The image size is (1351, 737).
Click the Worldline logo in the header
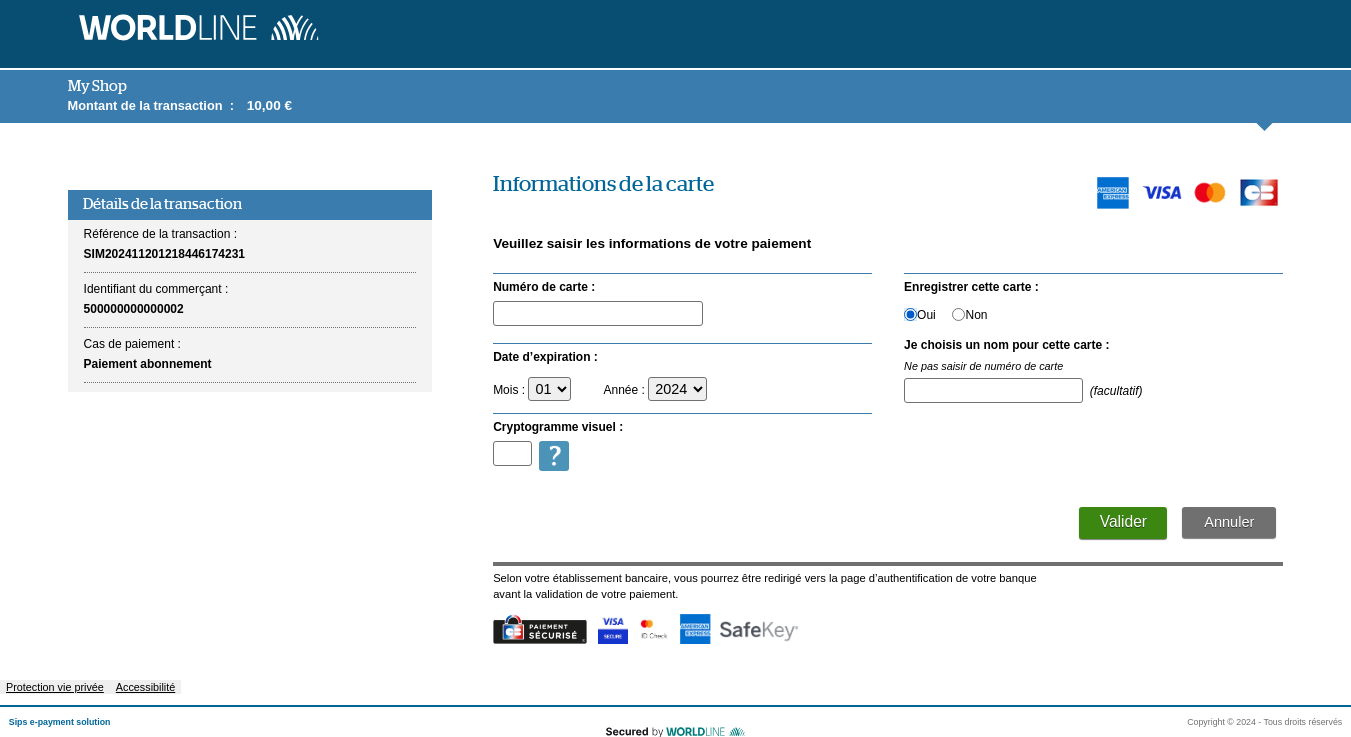[x=199, y=28]
